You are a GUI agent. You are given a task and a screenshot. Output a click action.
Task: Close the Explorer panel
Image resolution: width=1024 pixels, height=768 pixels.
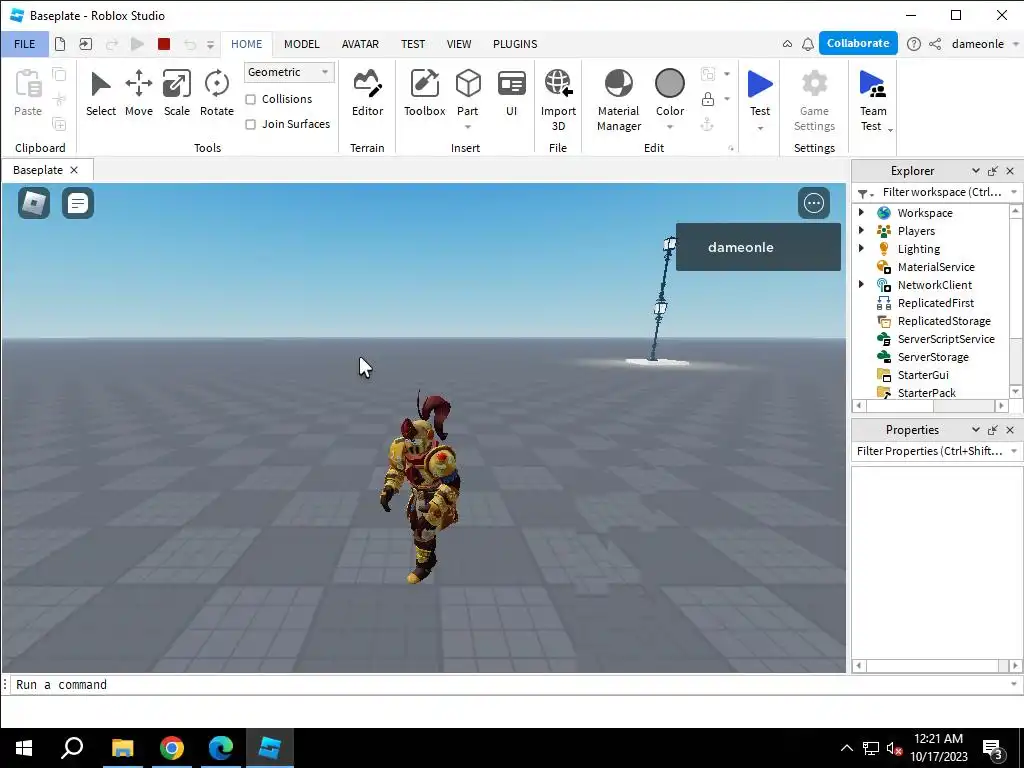(1010, 171)
